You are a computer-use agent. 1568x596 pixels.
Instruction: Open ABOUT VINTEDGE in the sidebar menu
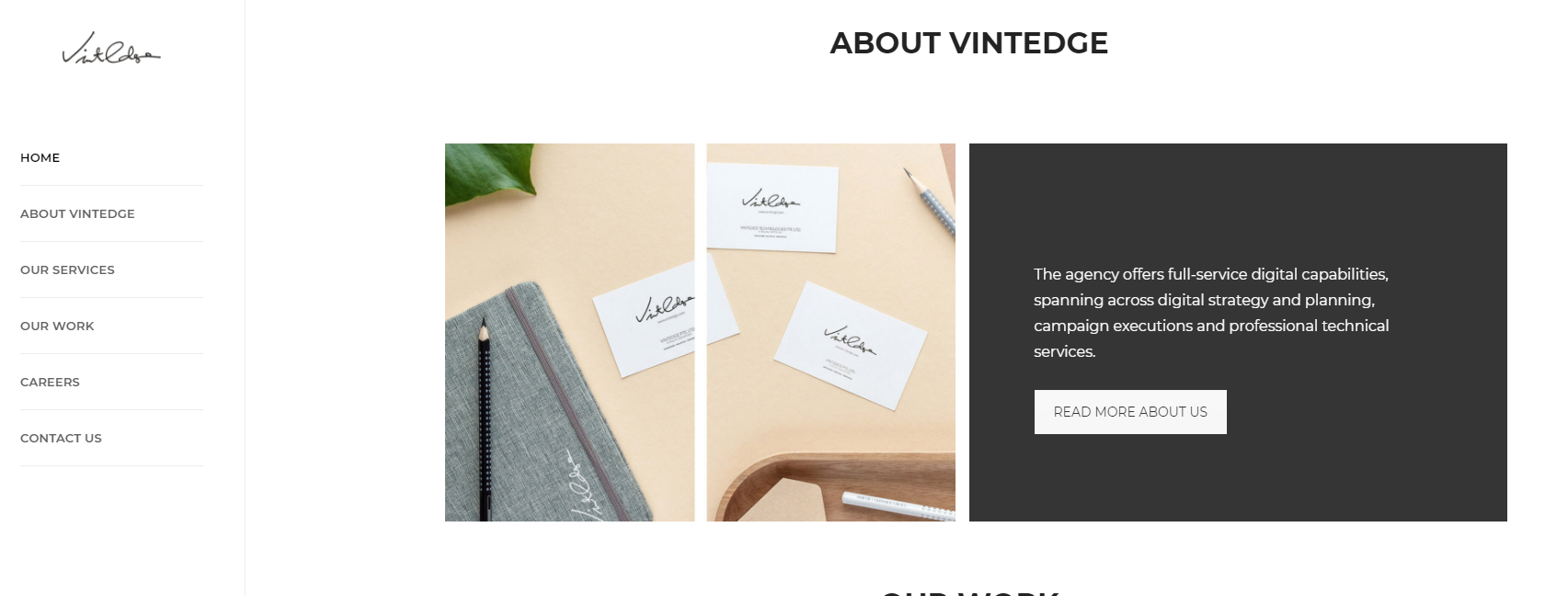coord(77,214)
